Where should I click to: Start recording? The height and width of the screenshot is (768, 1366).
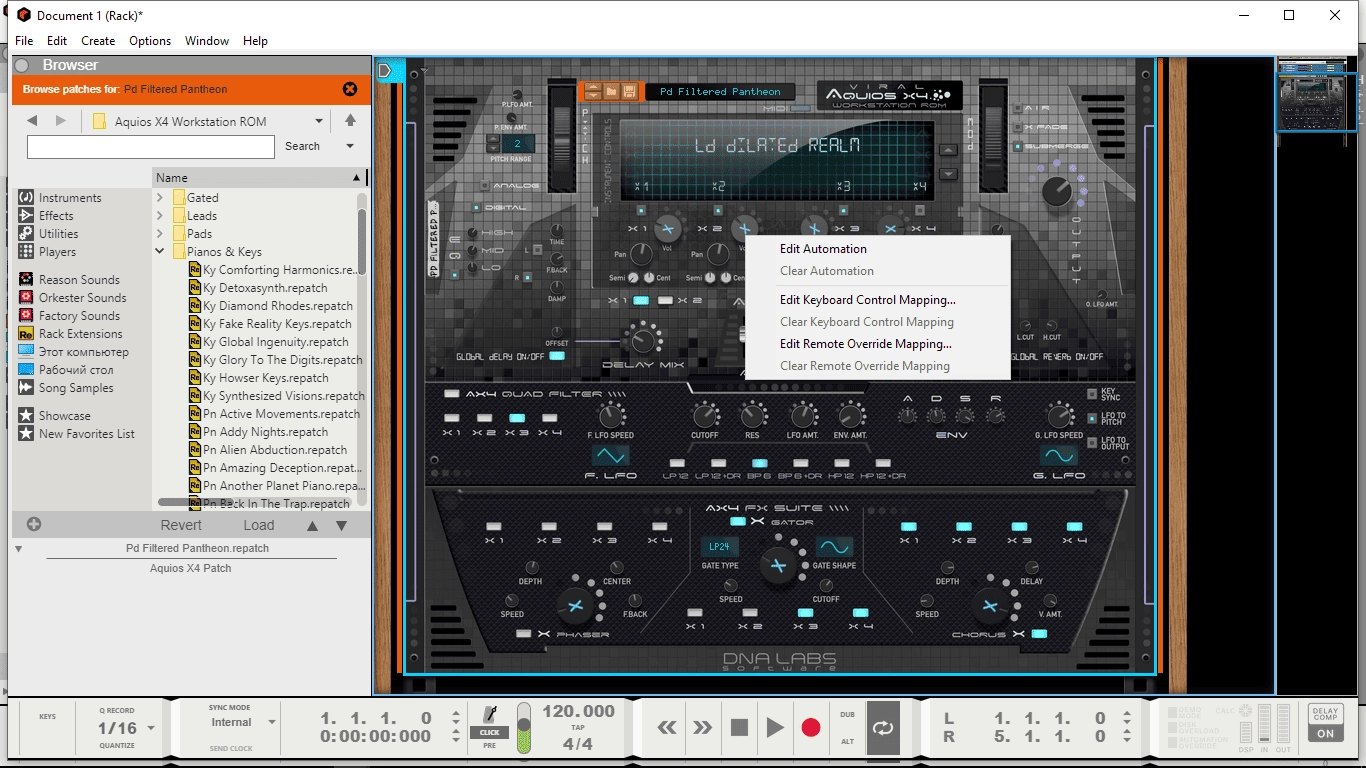[811, 727]
